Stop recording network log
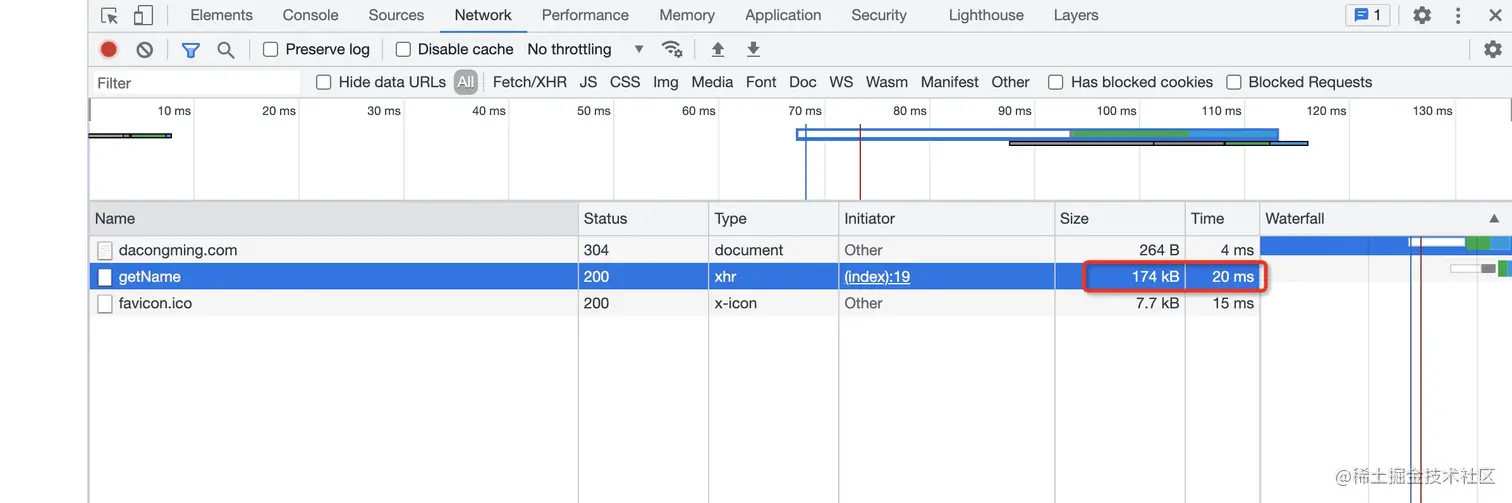 tap(109, 49)
